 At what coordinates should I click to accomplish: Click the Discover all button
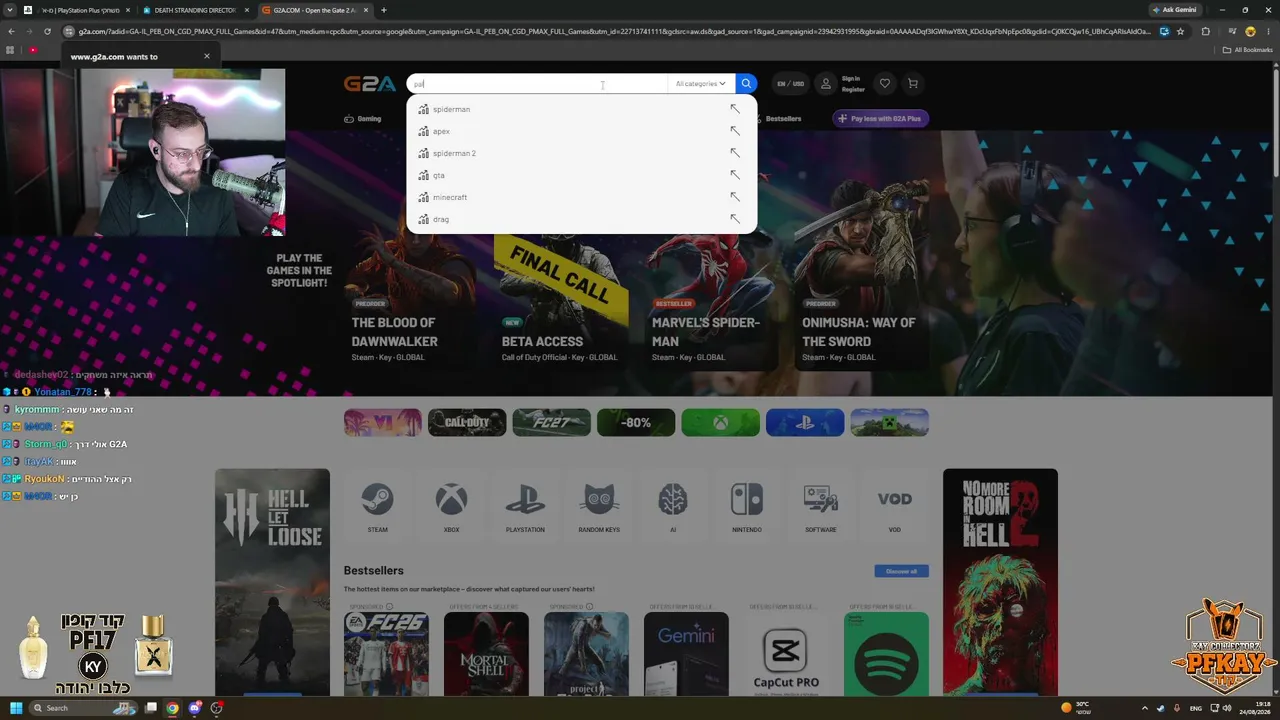901,571
